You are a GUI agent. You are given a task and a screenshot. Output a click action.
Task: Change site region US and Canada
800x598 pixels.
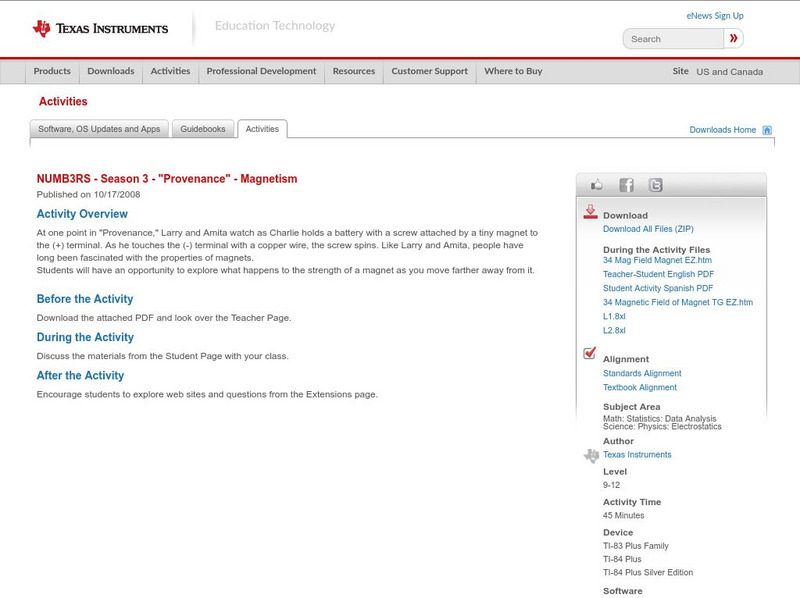pyautogui.click(x=730, y=72)
